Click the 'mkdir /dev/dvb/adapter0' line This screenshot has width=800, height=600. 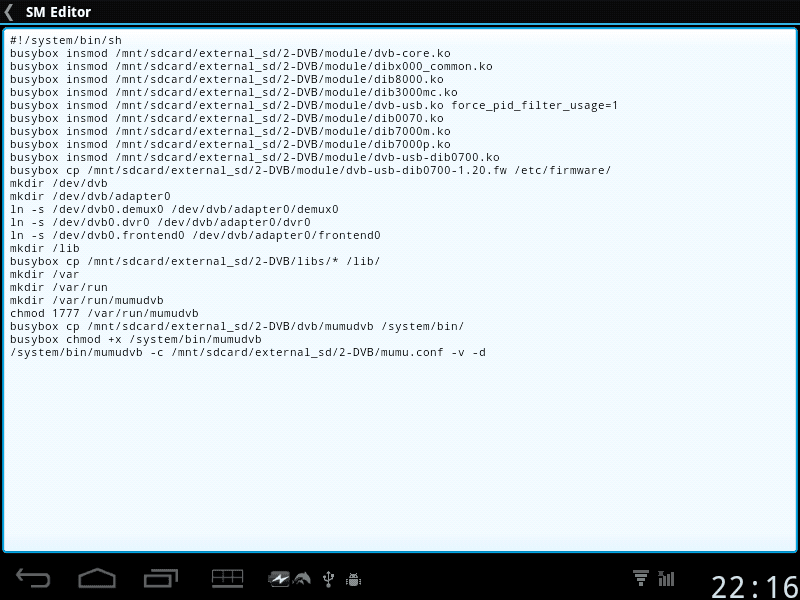pyautogui.click(x=90, y=196)
